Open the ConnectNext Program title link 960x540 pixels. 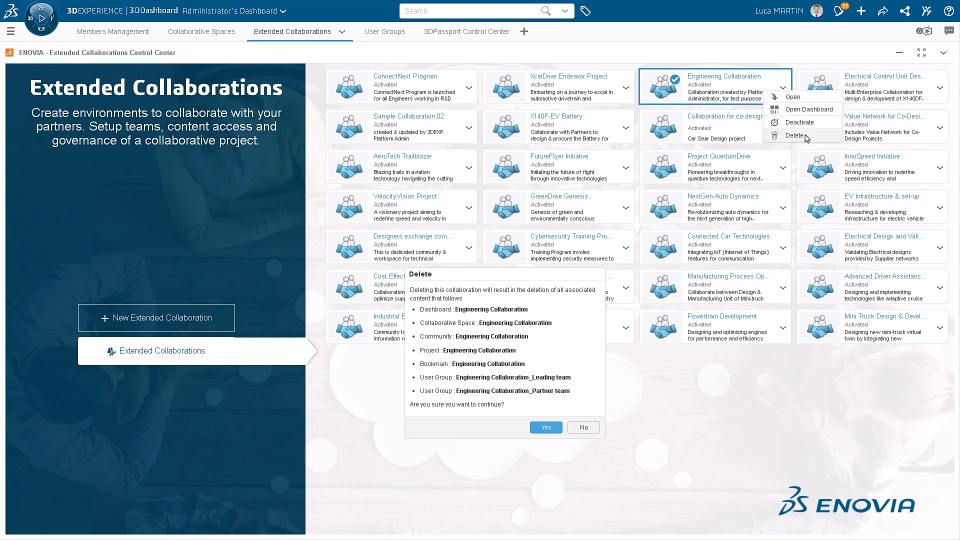[405, 77]
